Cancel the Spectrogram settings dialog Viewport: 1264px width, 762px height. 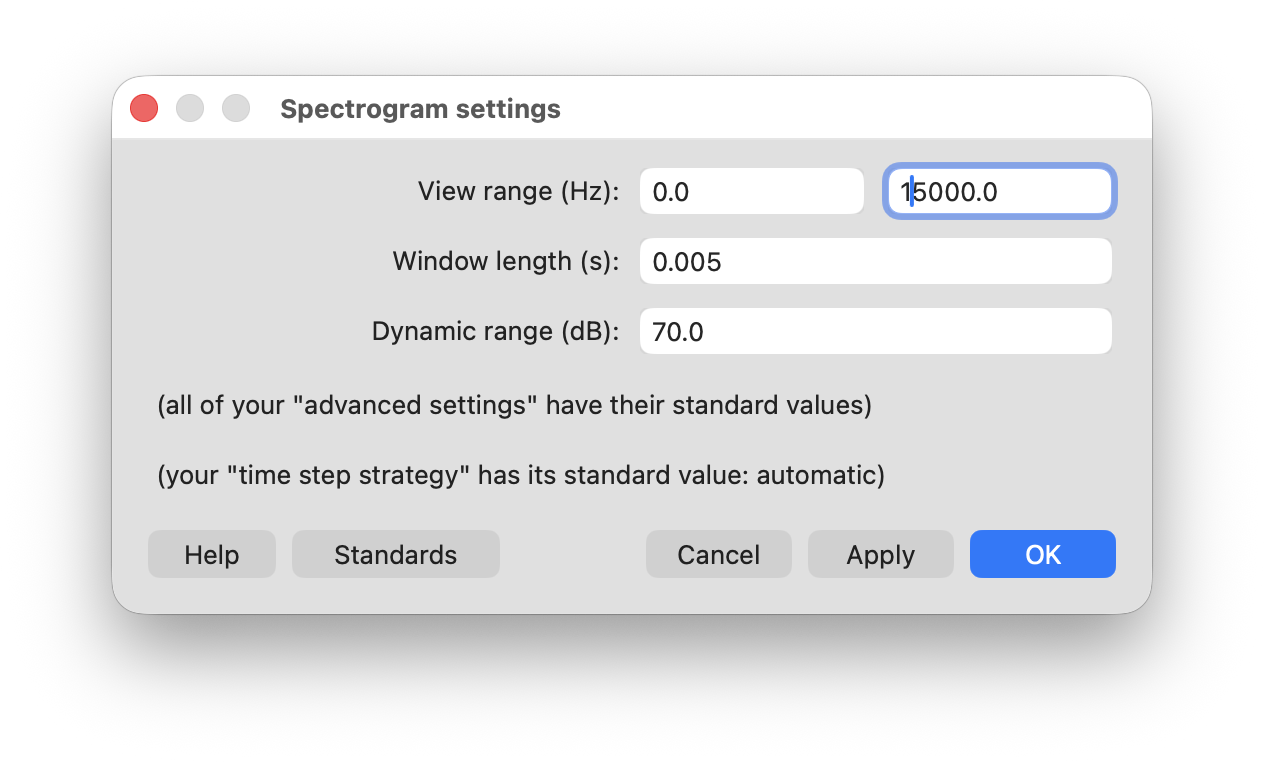pyautogui.click(x=718, y=554)
